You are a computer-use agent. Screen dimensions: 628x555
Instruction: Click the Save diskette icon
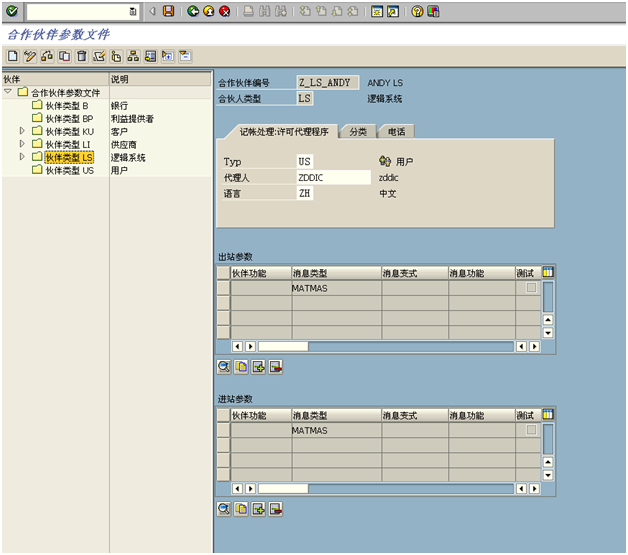(x=169, y=11)
